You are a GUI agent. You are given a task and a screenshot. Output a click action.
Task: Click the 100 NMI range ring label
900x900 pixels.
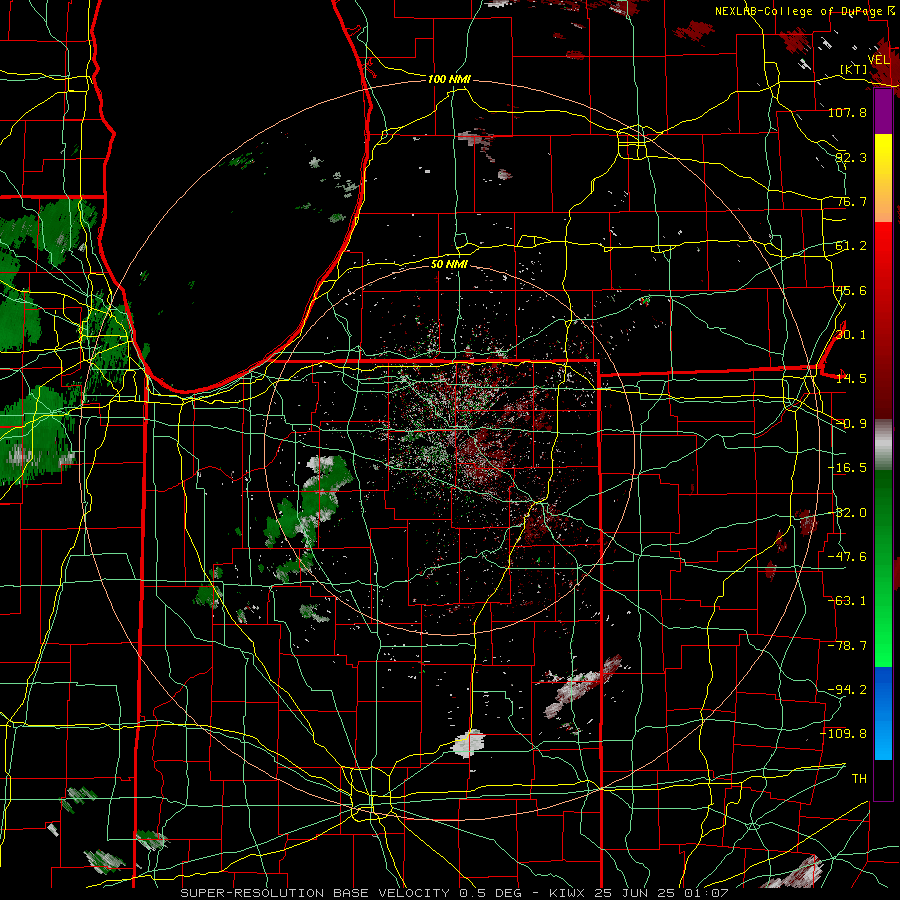point(449,79)
